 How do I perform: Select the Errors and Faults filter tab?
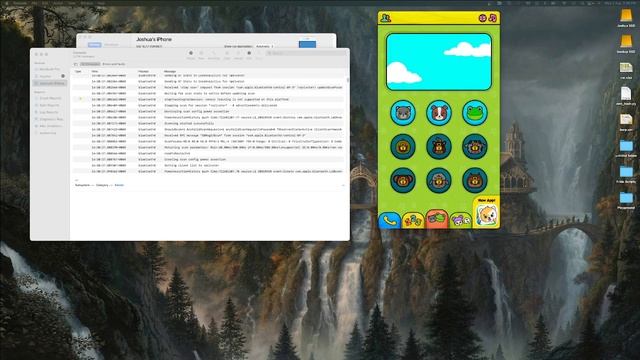tap(113, 64)
